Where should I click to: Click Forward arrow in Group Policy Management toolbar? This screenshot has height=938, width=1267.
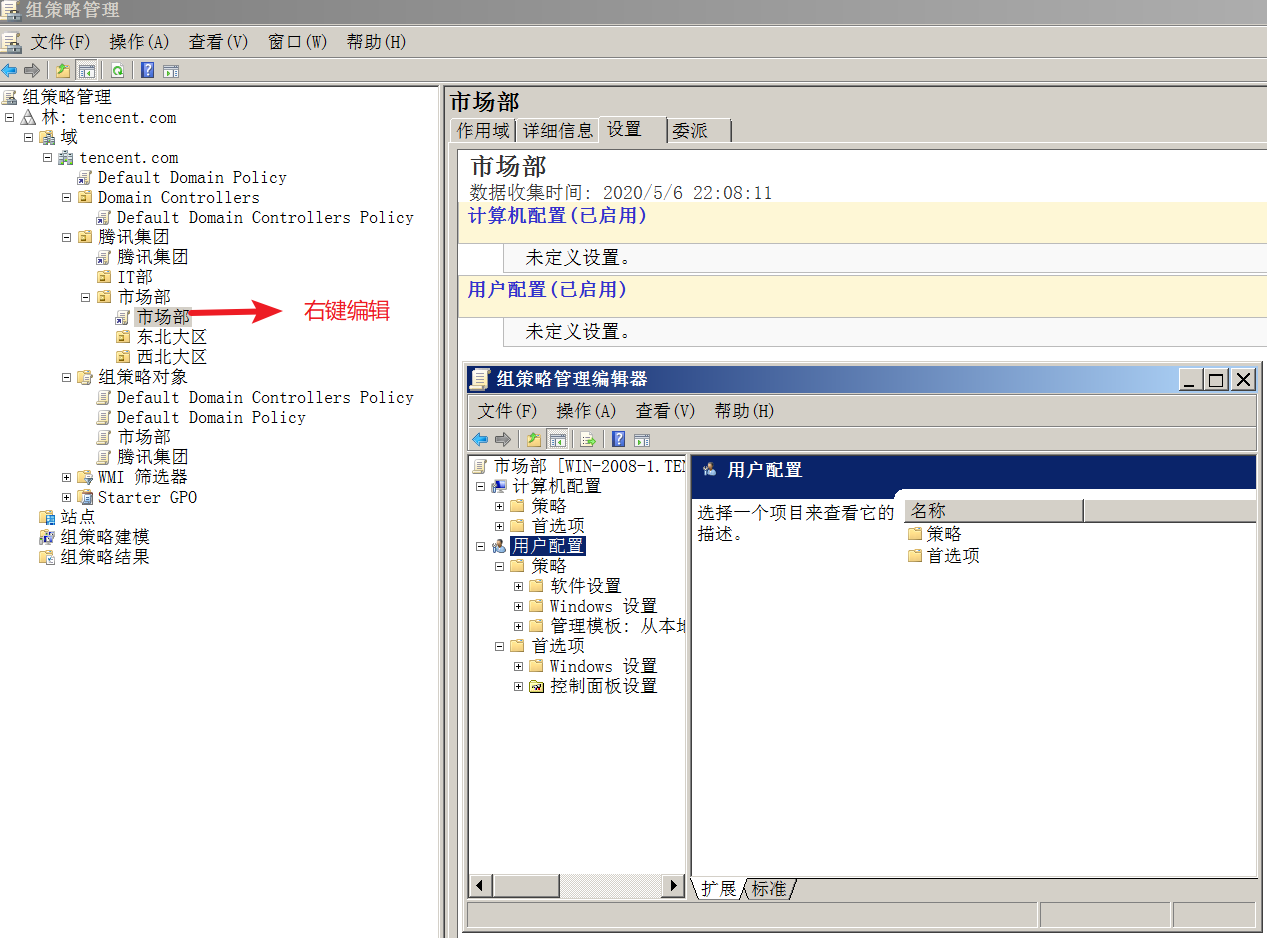pyautogui.click(x=32, y=70)
